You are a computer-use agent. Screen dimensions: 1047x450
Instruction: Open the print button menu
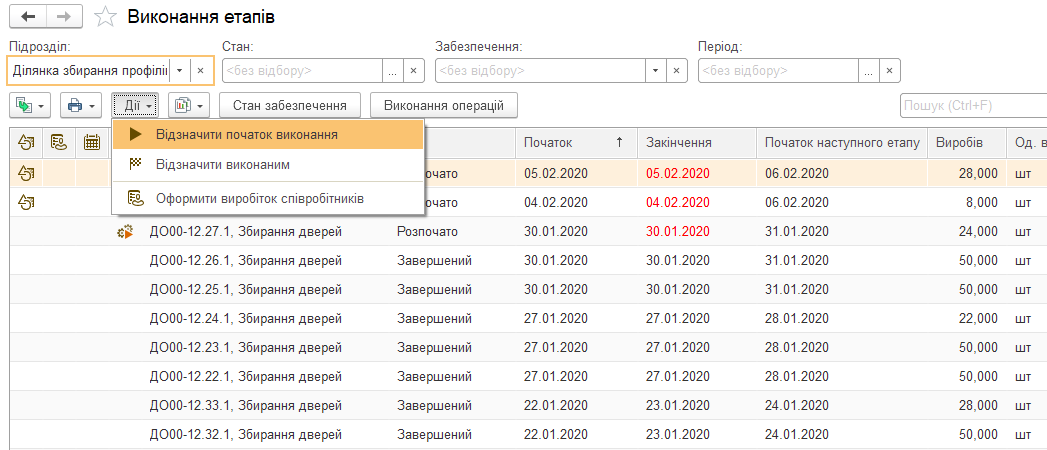tap(81, 105)
